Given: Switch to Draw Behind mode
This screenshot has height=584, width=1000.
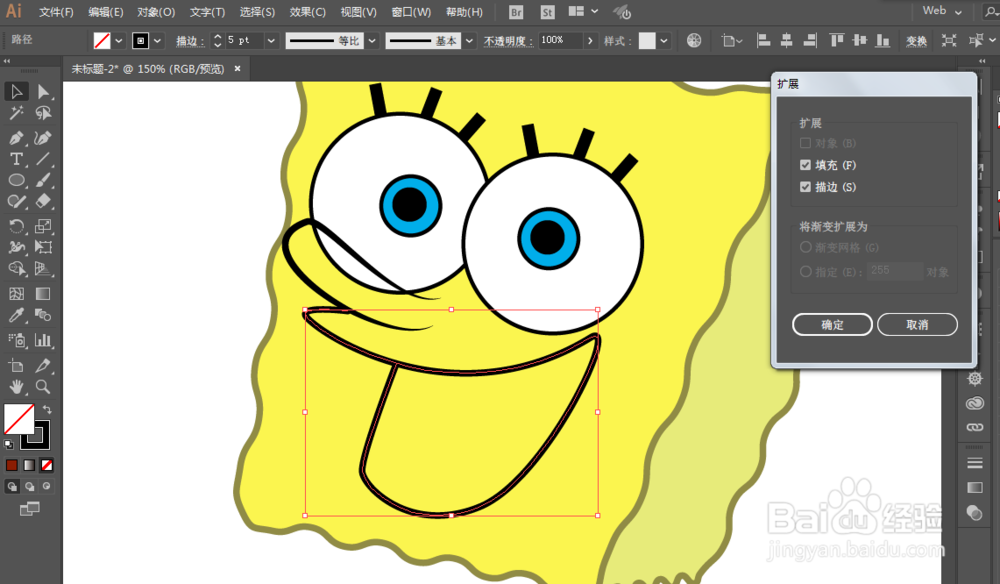Looking at the screenshot, I should click(29, 486).
